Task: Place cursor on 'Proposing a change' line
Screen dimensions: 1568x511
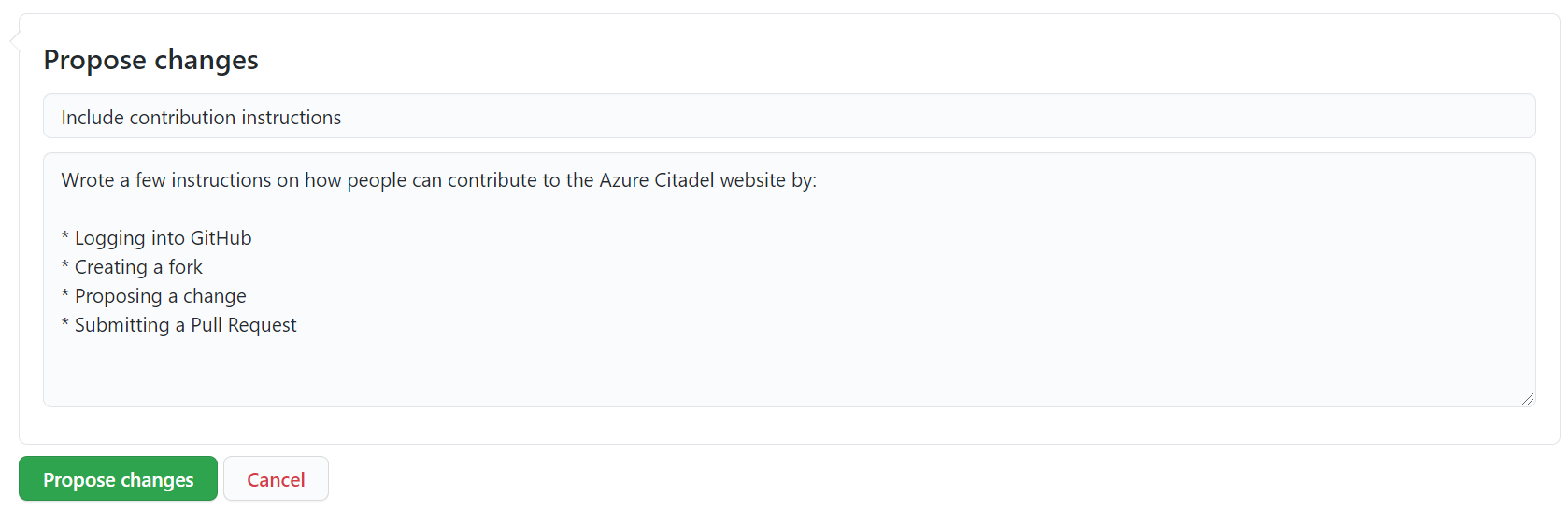Action: pyautogui.click(x=160, y=296)
